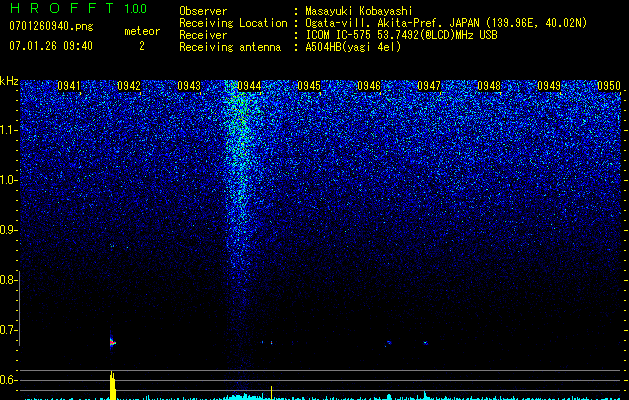Click the thin yellow spike past 0944
629x400 pixels.
point(272,393)
